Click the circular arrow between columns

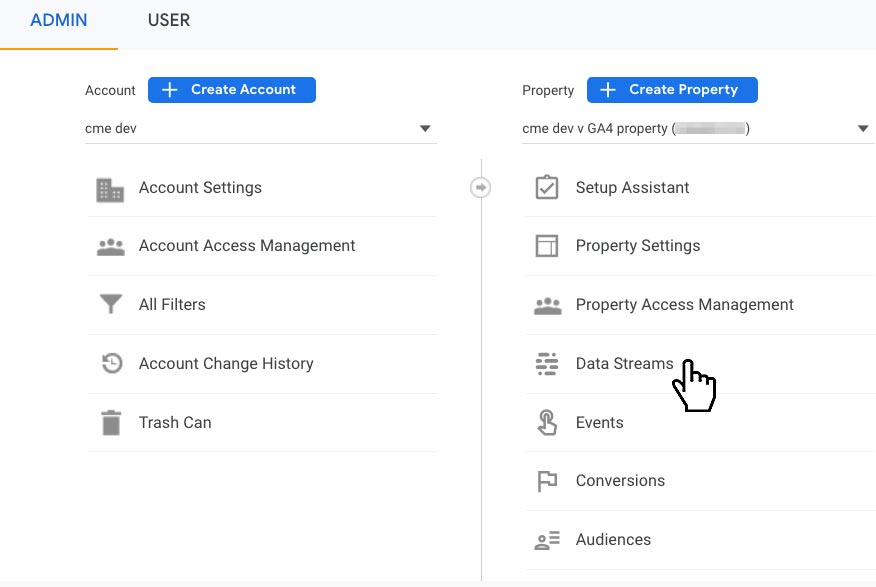480,188
